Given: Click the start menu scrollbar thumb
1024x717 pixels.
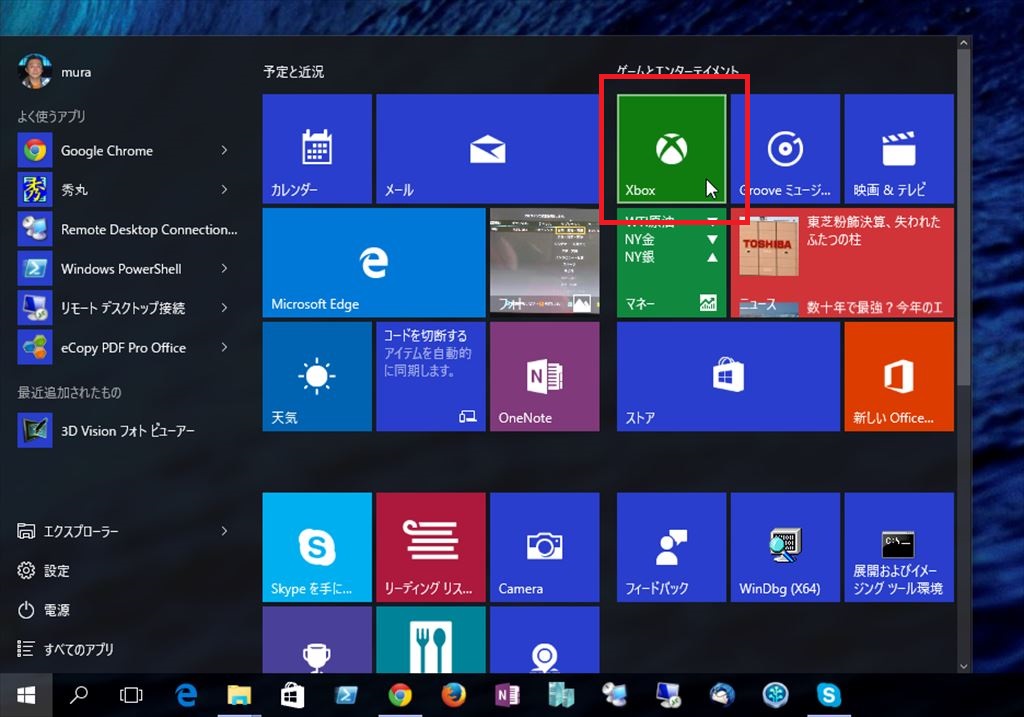Looking at the screenshot, I should [x=963, y=217].
